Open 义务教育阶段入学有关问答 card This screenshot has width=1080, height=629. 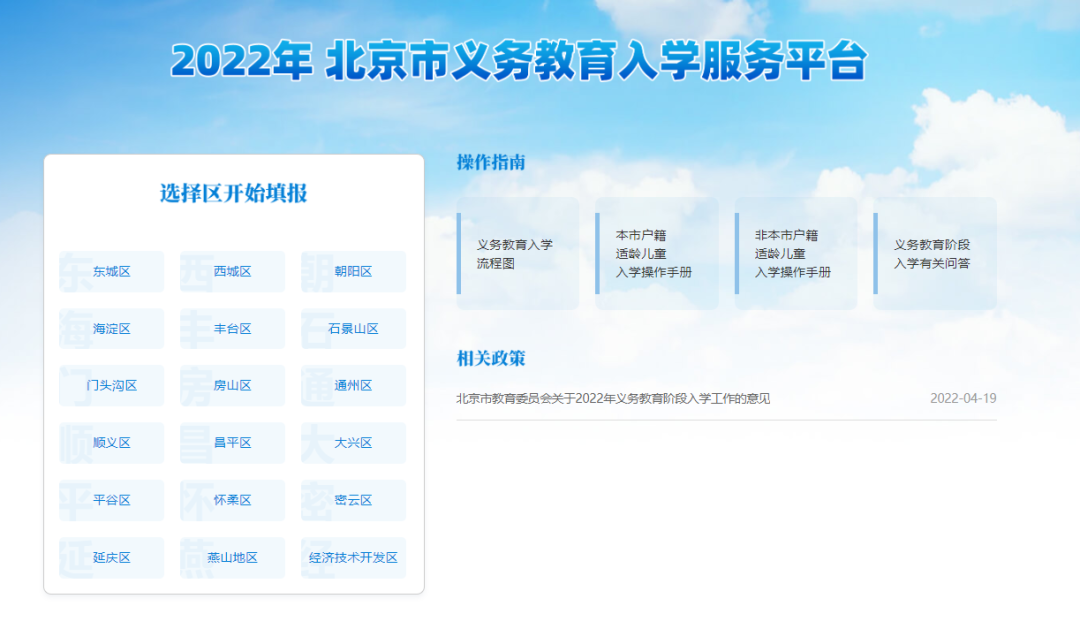(935, 254)
